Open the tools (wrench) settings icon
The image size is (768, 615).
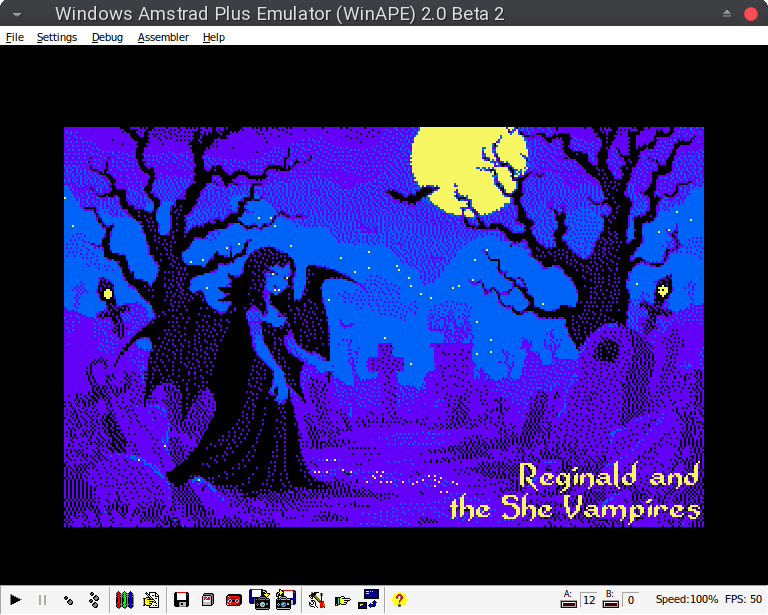[x=317, y=600]
